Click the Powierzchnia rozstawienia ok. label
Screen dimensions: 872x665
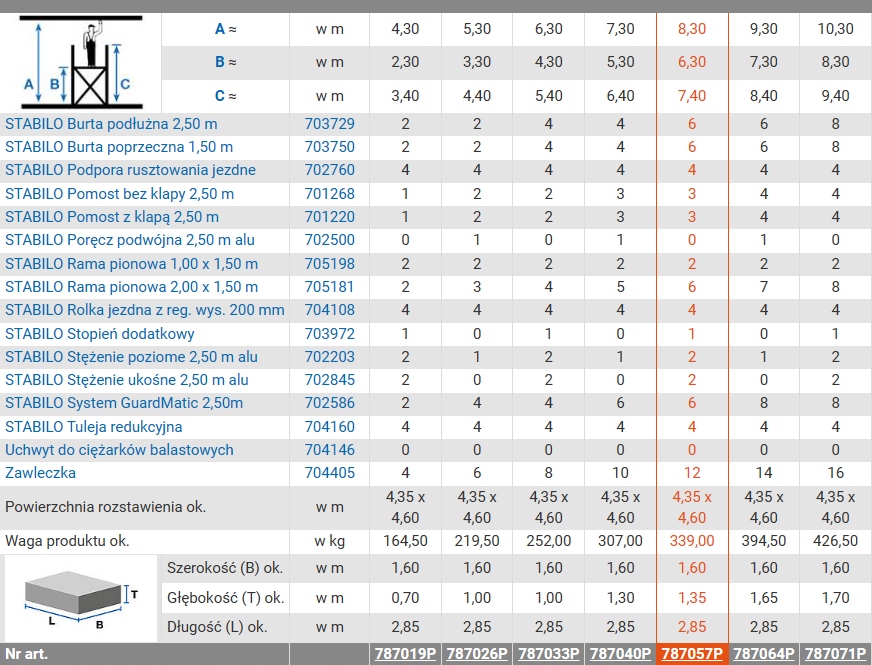pyautogui.click(x=106, y=507)
